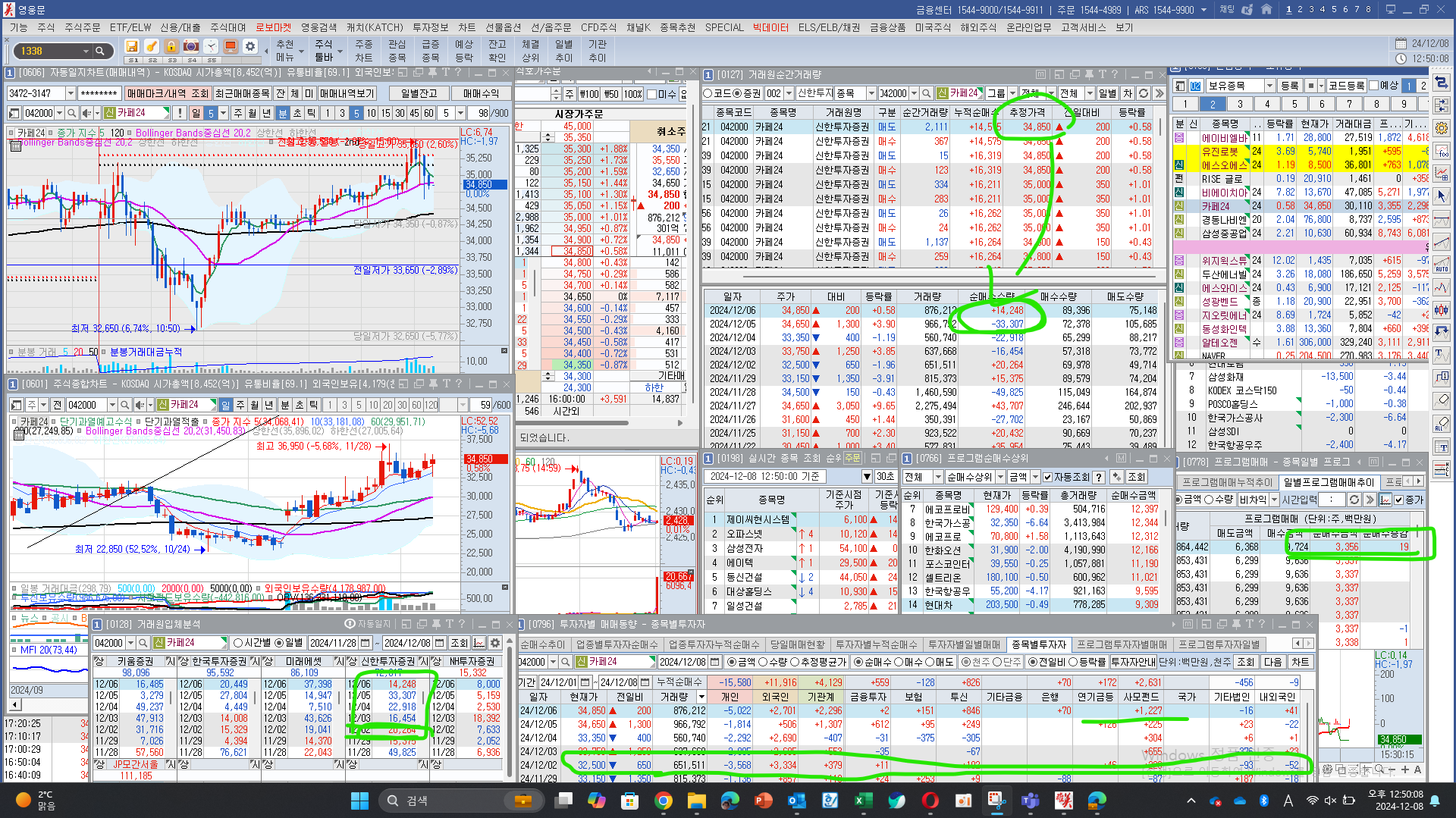The height and width of the screenshot is (818, 1456).
Task: Click the gear icon in [0128] 거래원입체분석 window
Action: 495,643
